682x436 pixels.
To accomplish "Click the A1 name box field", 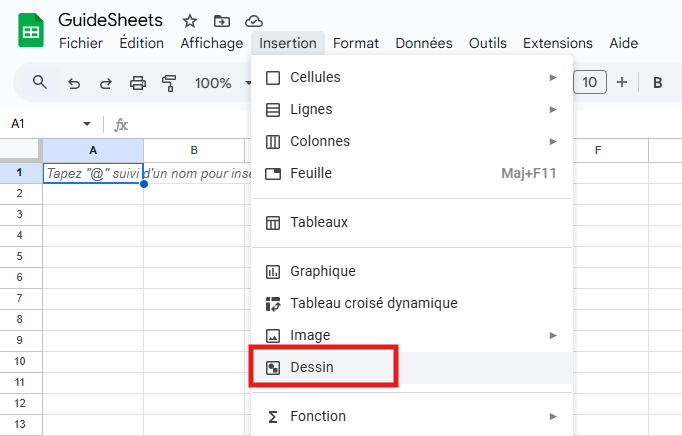I will 51,124.
